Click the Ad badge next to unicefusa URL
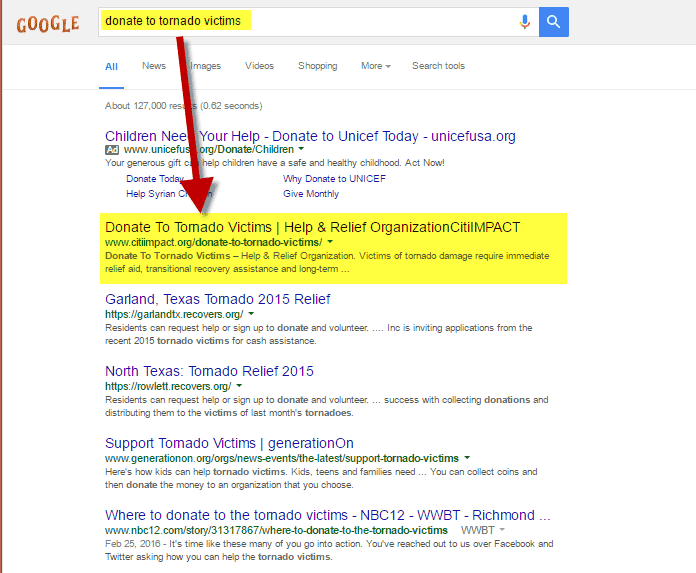This screenshot has width=696, height=573. click(x=112, y=150)
